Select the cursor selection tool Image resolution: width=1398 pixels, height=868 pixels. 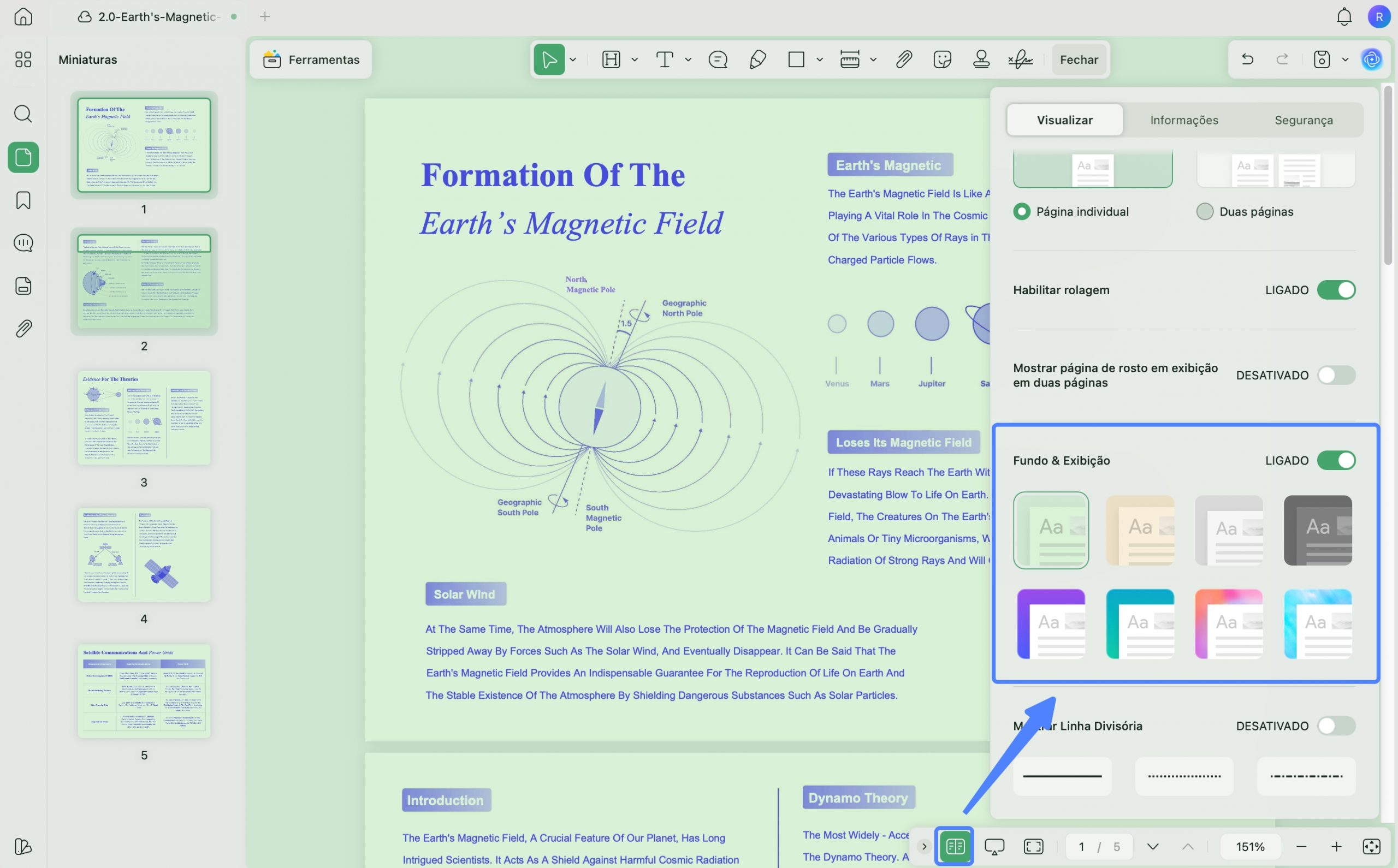point(549,59)
